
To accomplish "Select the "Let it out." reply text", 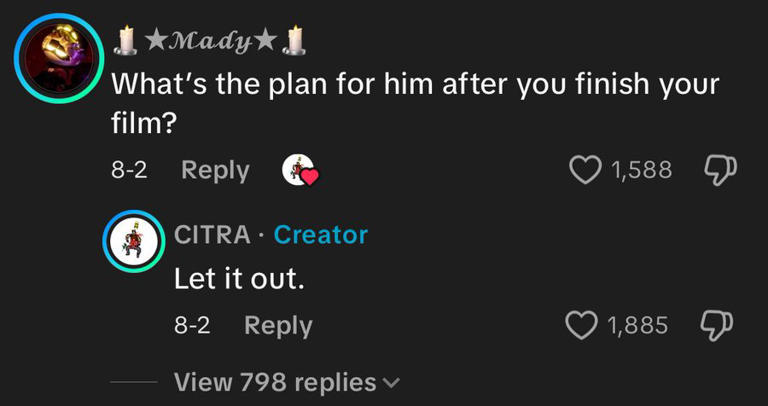I will point(238,279).
